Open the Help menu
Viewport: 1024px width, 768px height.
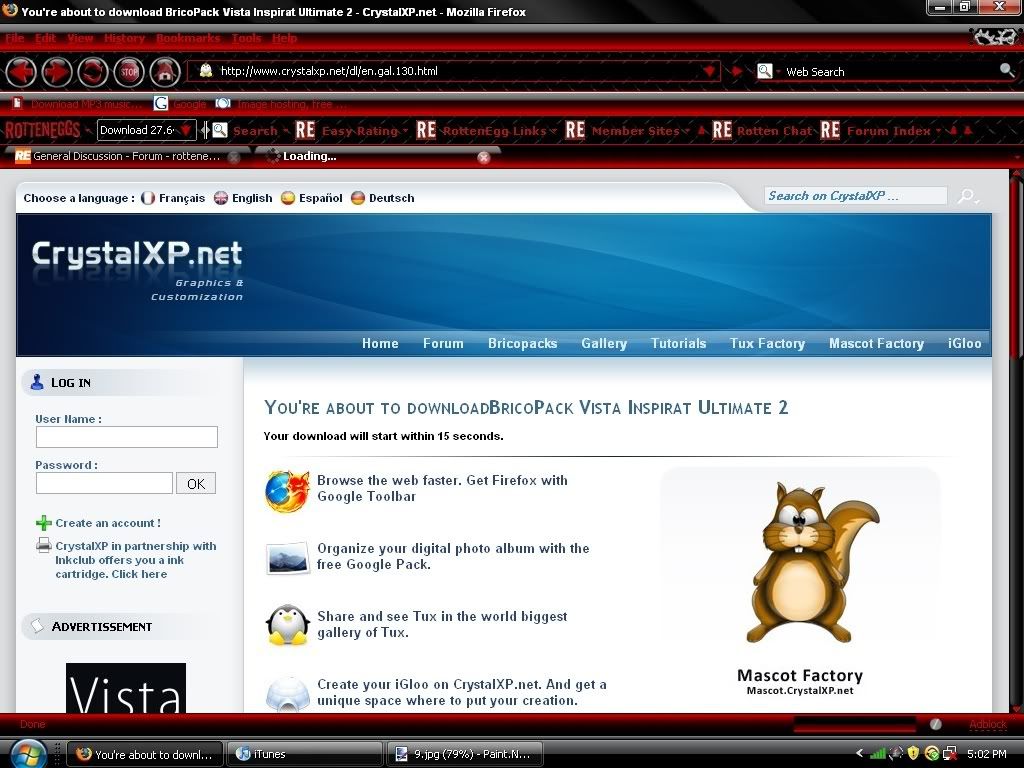(x=284, y=38)
